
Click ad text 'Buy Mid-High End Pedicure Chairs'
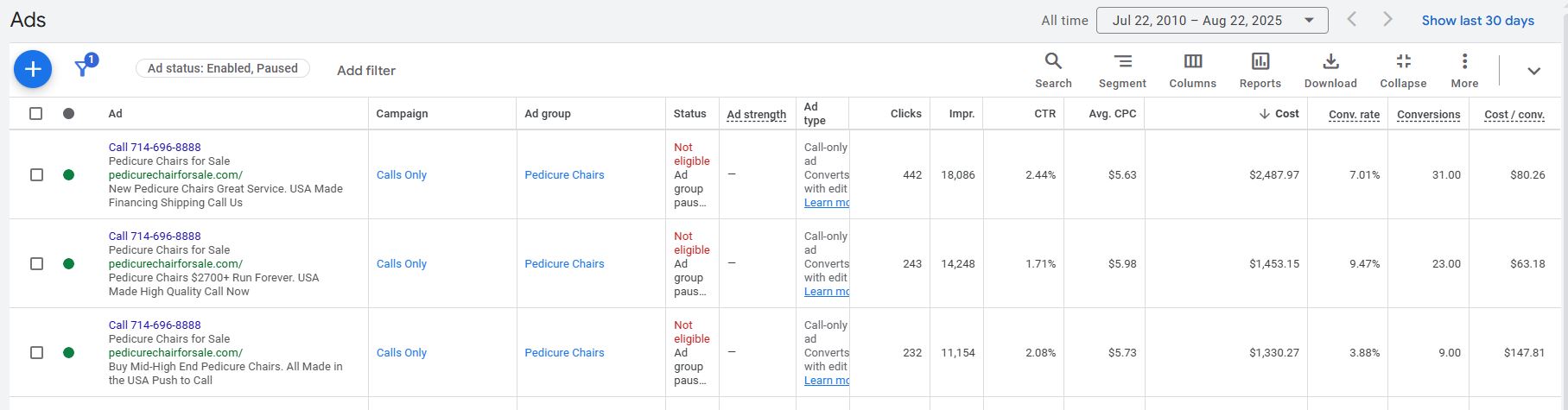click(195, 367)
